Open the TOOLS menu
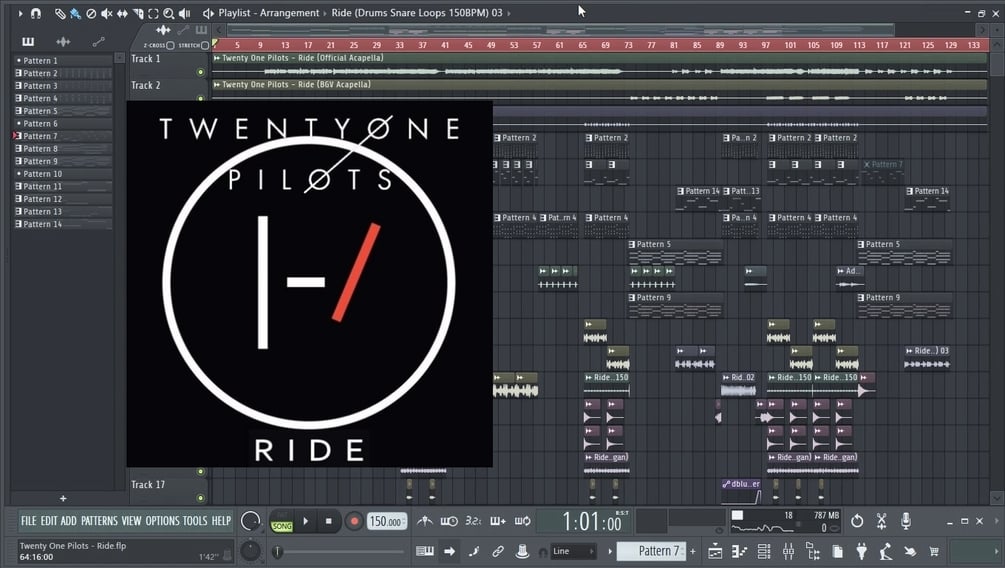This screenshot has width=1005, height=568. (195, 521)
